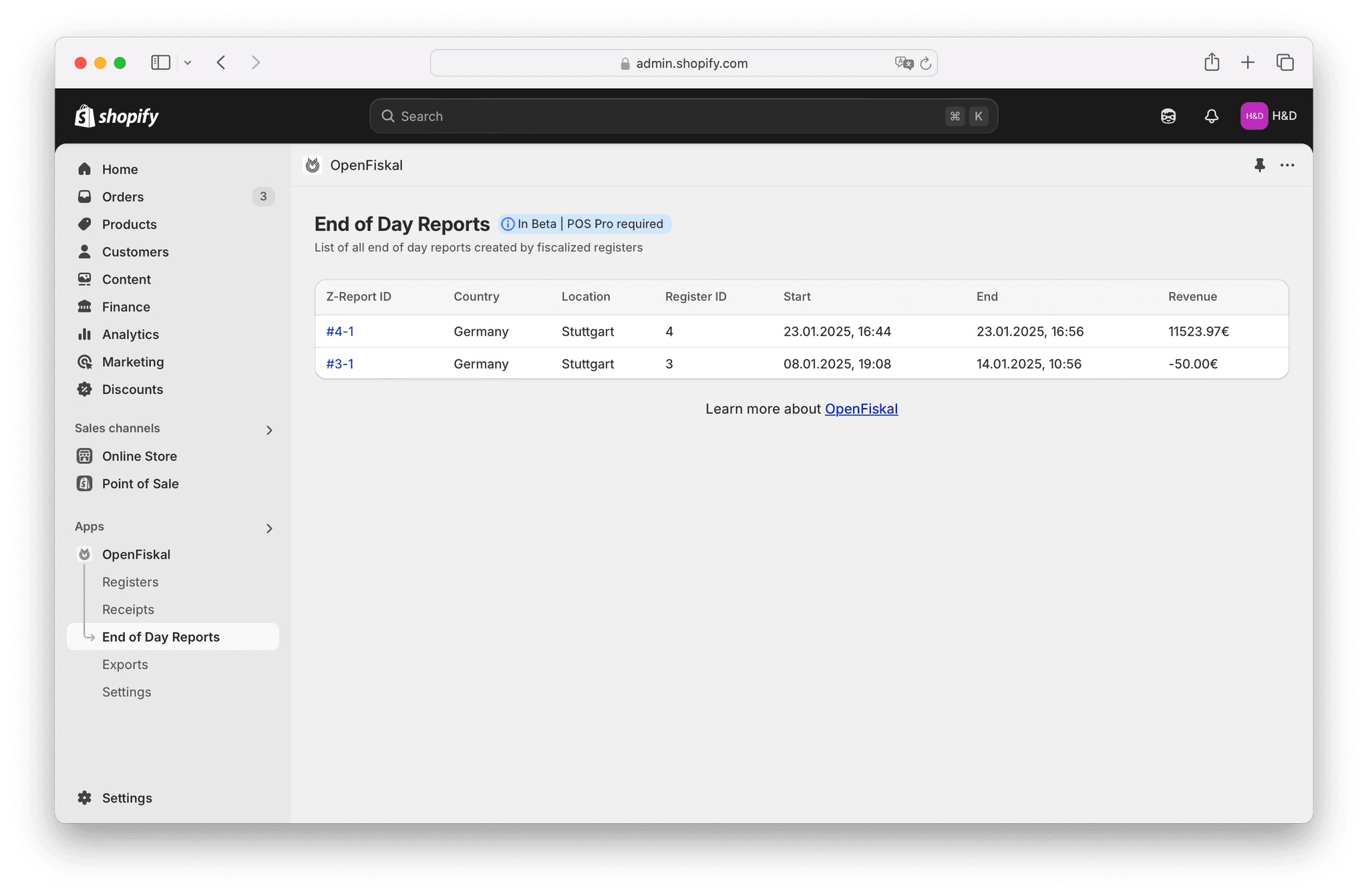The image size is (1368, 896).
Task: Click the Marketing target icon
Action: coord(84,362)
